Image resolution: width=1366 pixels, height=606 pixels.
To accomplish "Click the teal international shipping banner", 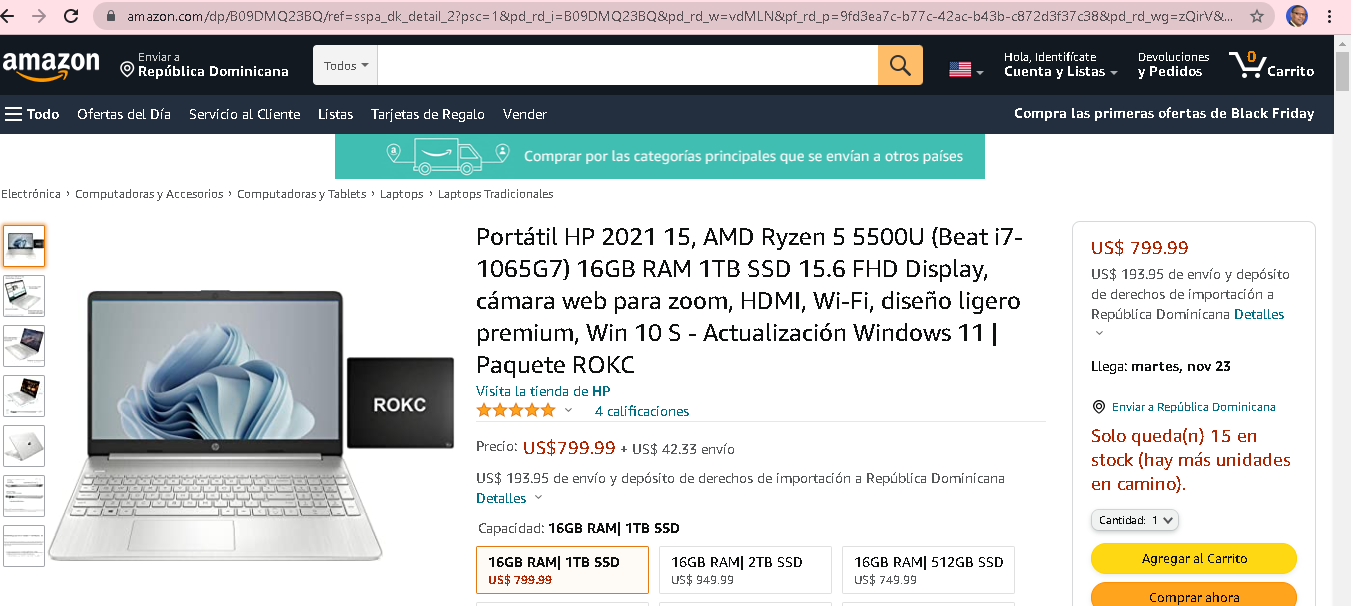I will (x=660, y=156).
